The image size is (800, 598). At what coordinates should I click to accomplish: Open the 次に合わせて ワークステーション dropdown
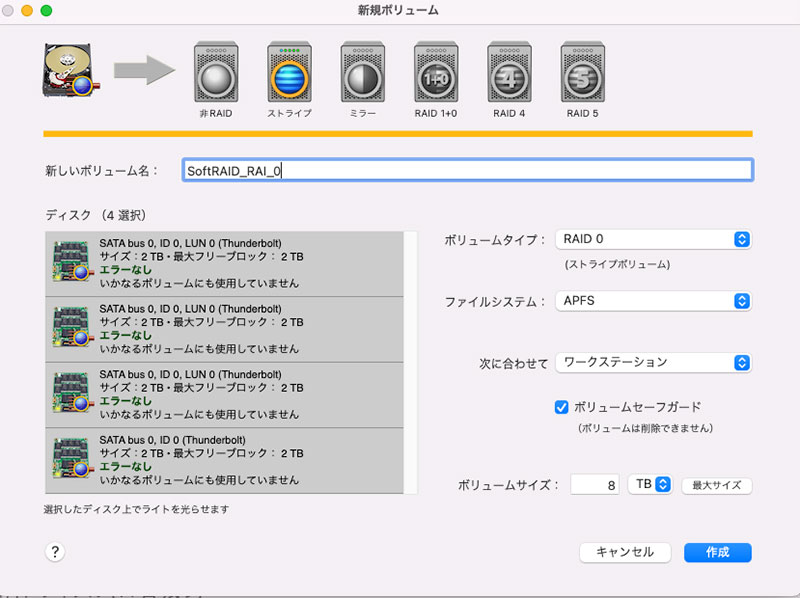click(653, 363)
